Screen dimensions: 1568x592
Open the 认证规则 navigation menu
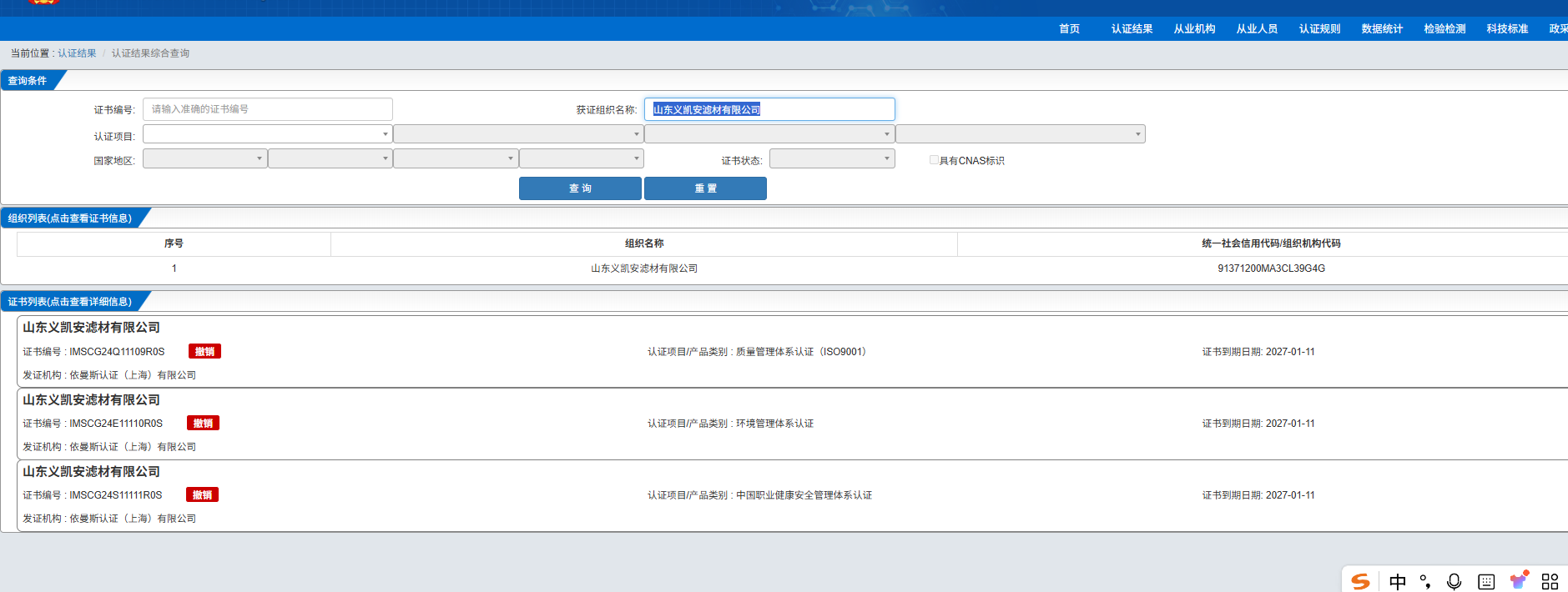[1319, 28]
